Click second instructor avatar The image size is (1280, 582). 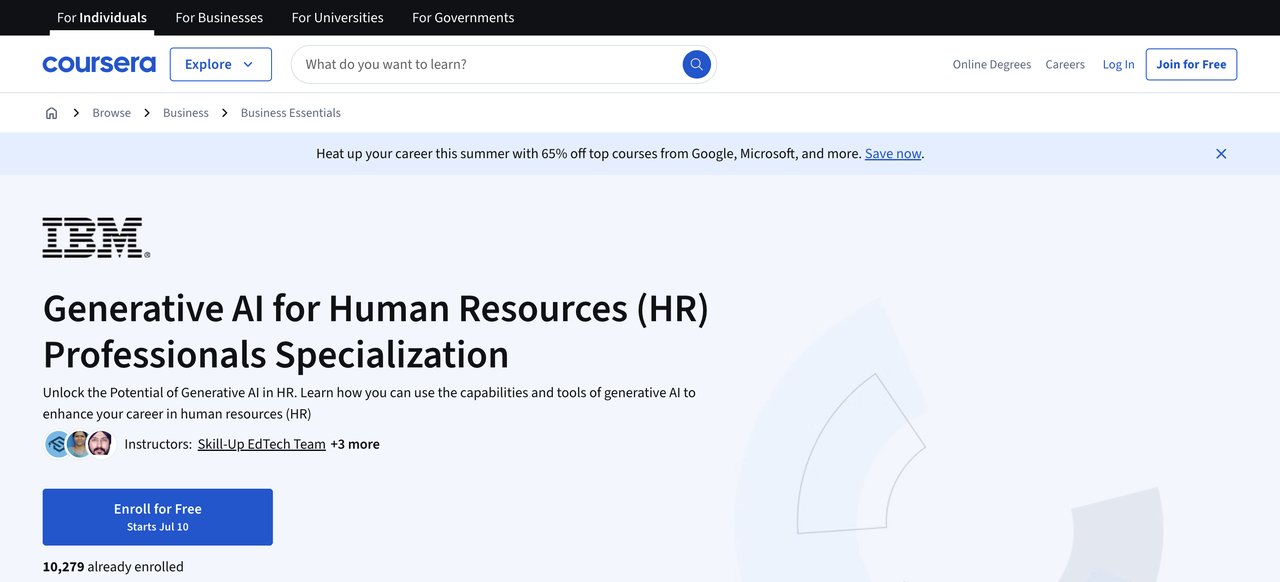click(79, 444)
